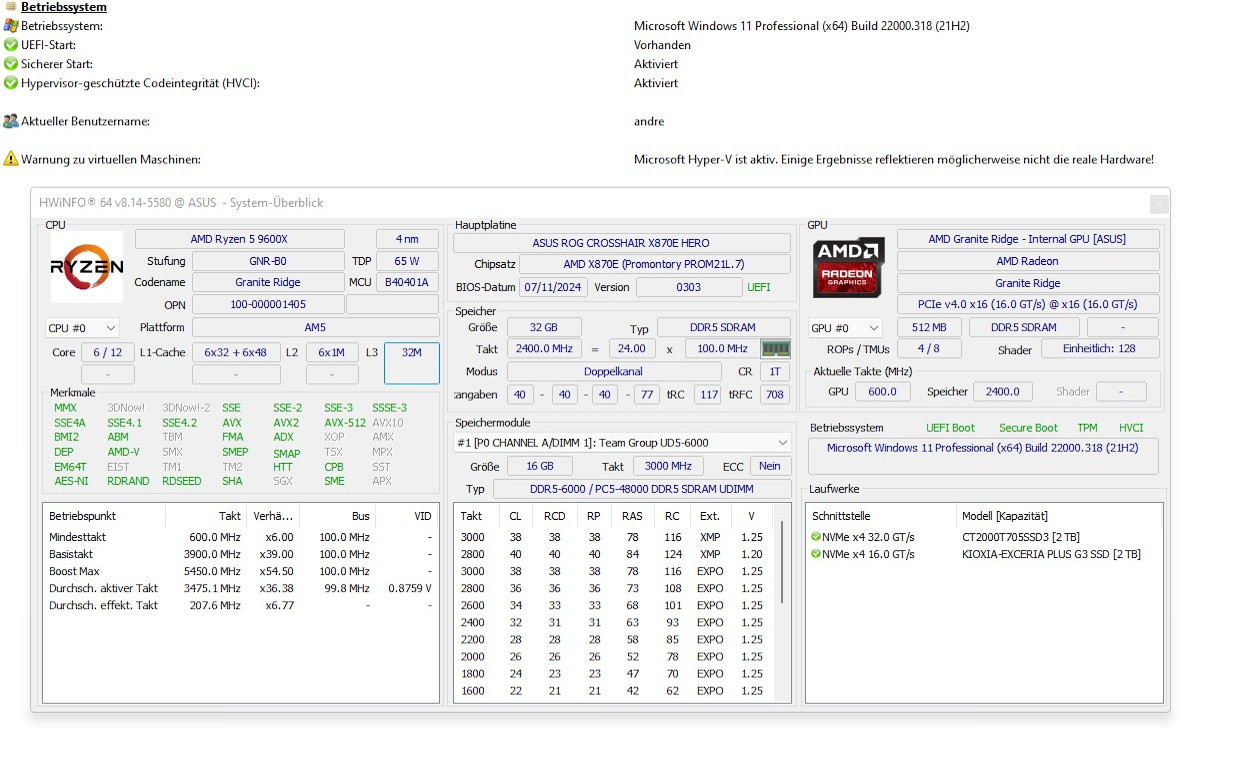This screenshot has height=780, width=1255.
Task: Click the Schnittstelle column header in Laufwerke
Action: (x=841, y=516)
